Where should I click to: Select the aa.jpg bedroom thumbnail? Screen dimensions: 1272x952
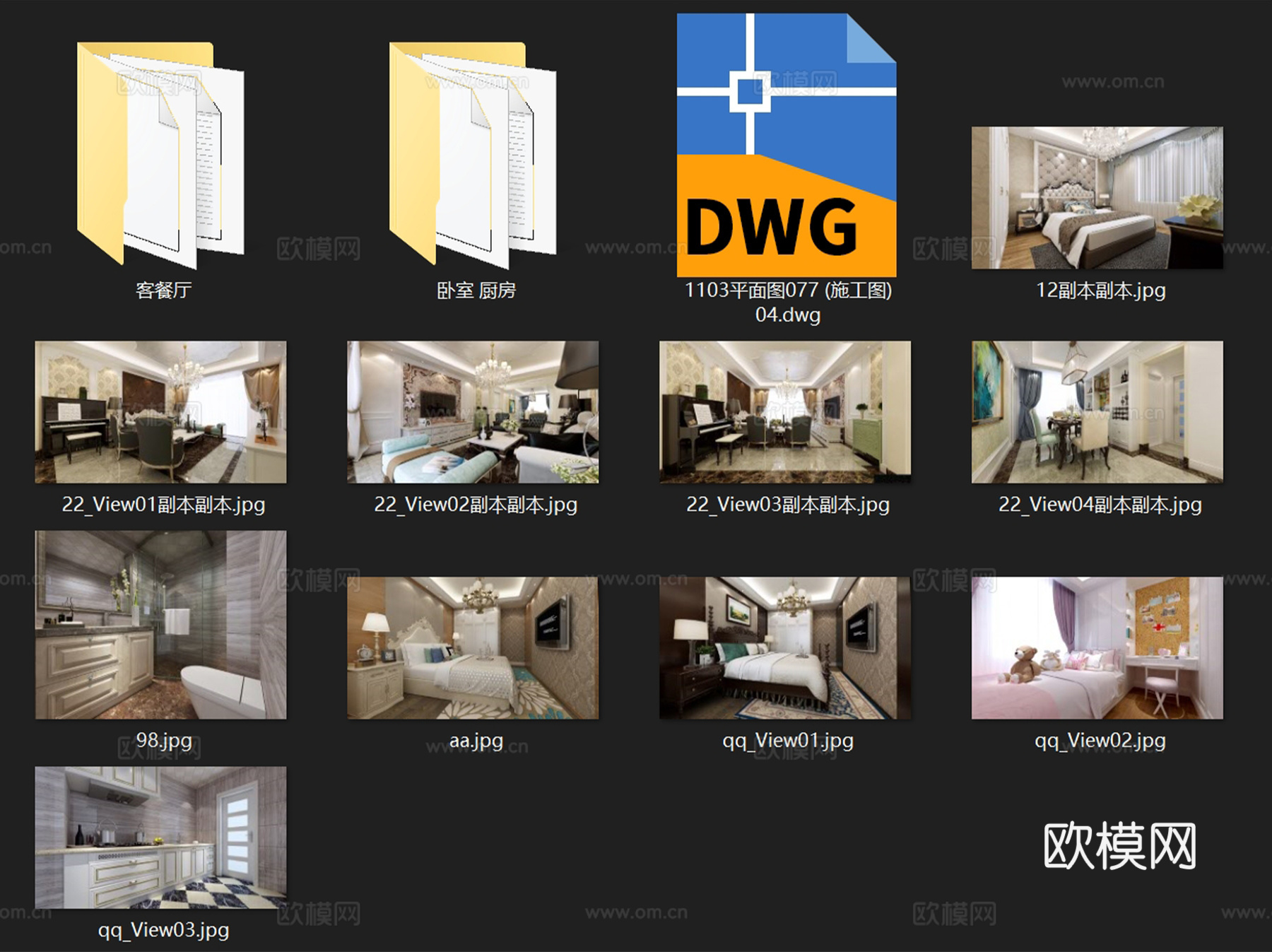coord(473,648)
